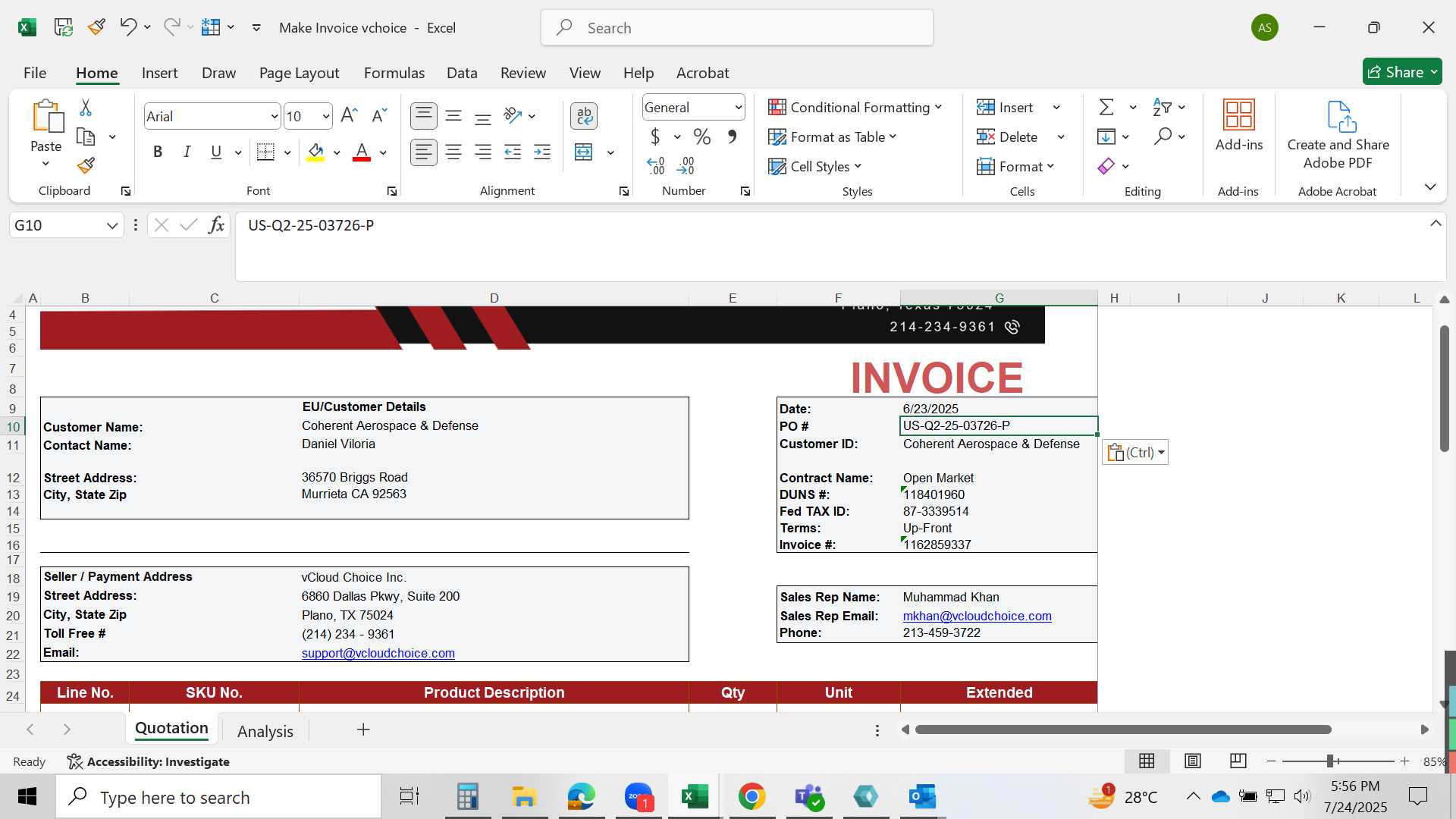This screenshot has width=1456, height=819.
Task: Switch to the Insert ribbon tab
Action: [x=159, y=73]
